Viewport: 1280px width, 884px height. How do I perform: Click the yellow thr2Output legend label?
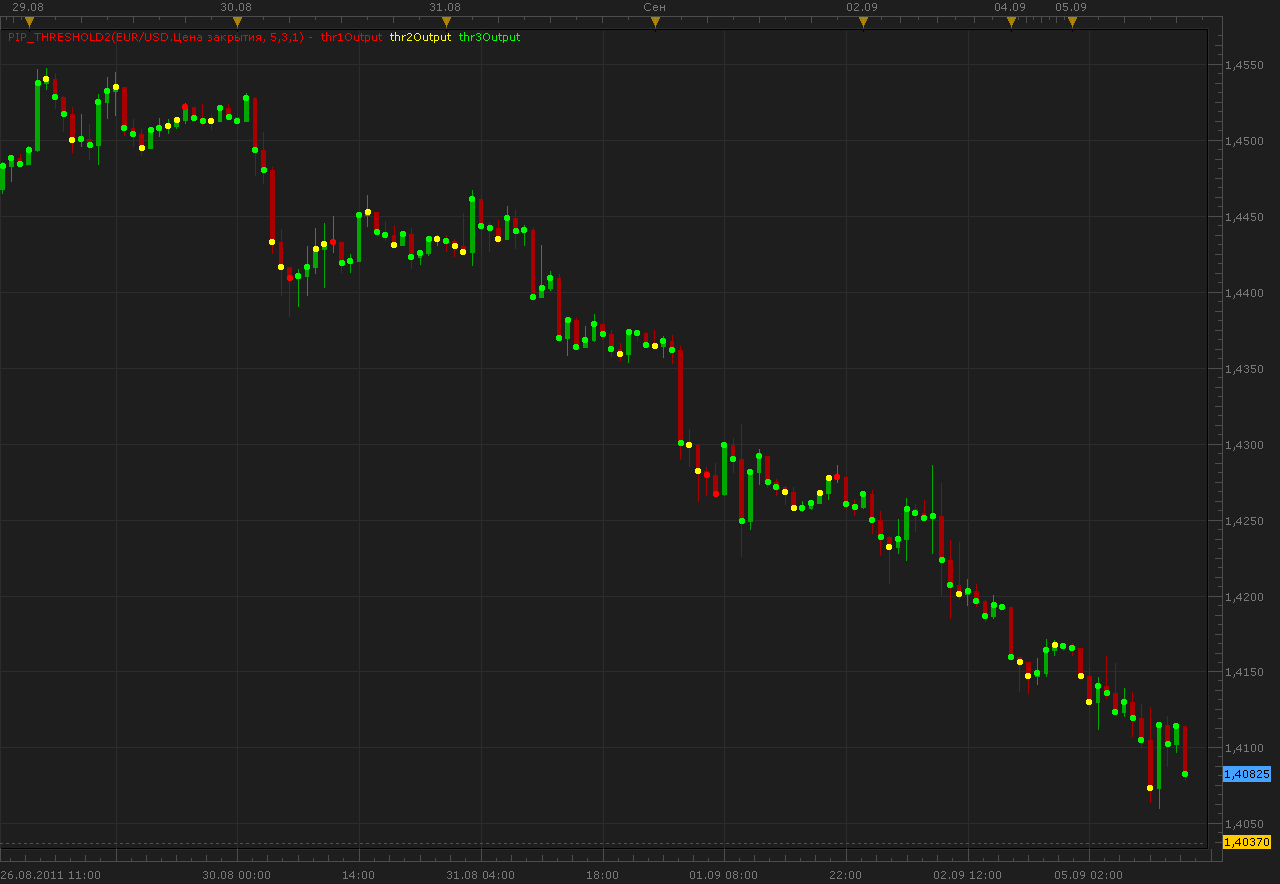click(x=421, y=37)
